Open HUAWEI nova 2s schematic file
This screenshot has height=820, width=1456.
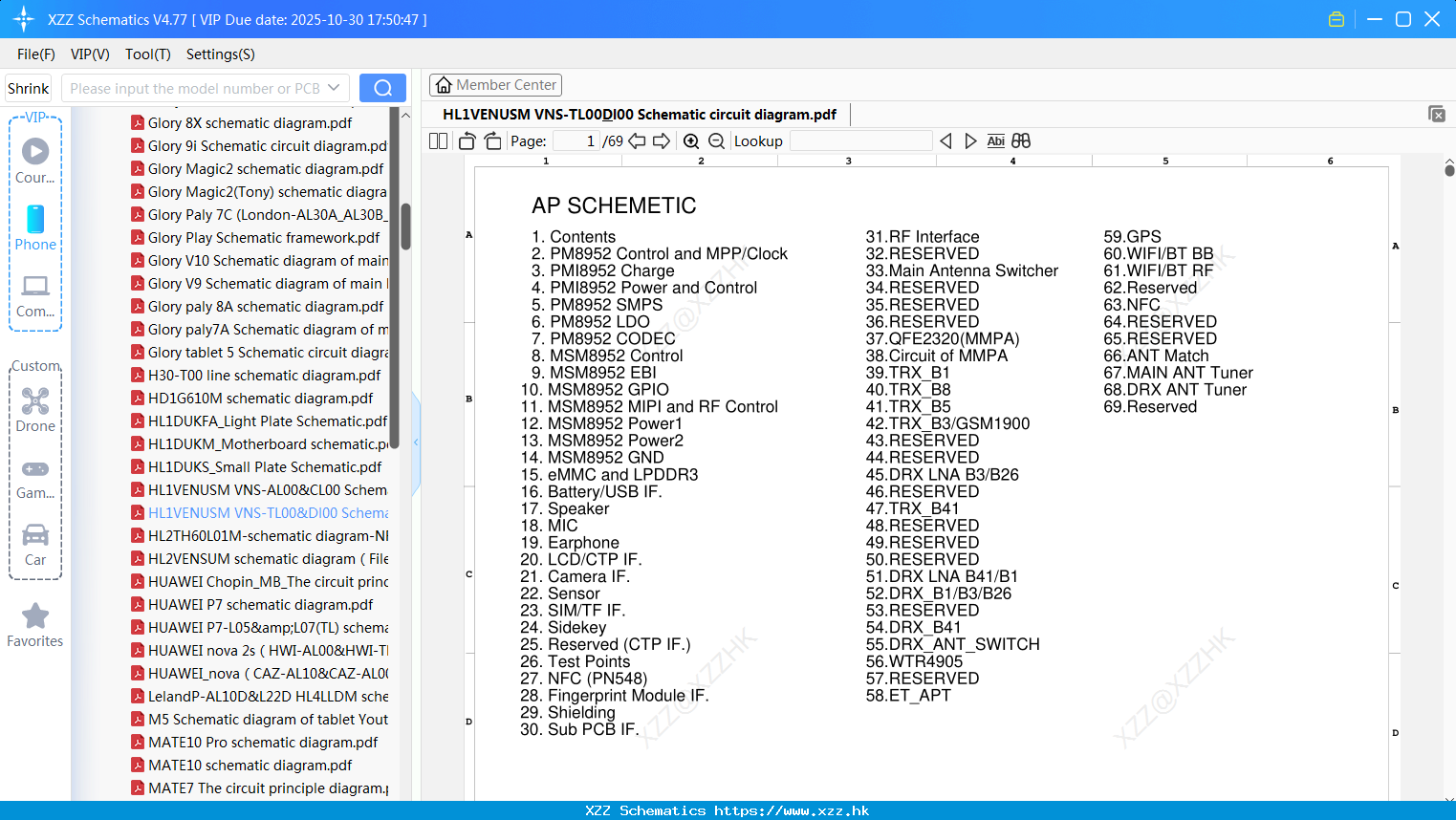[x=259, y=651]
